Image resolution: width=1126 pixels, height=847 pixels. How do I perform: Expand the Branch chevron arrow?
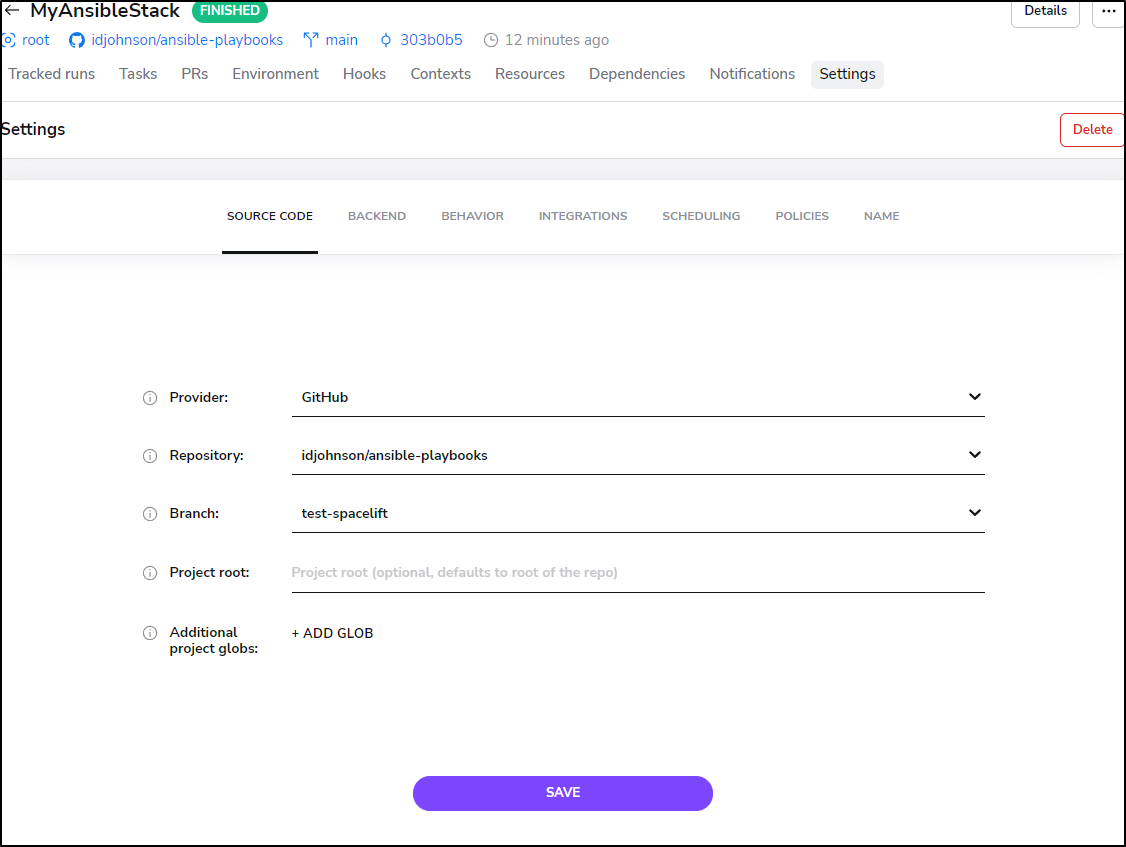[974, 513]
